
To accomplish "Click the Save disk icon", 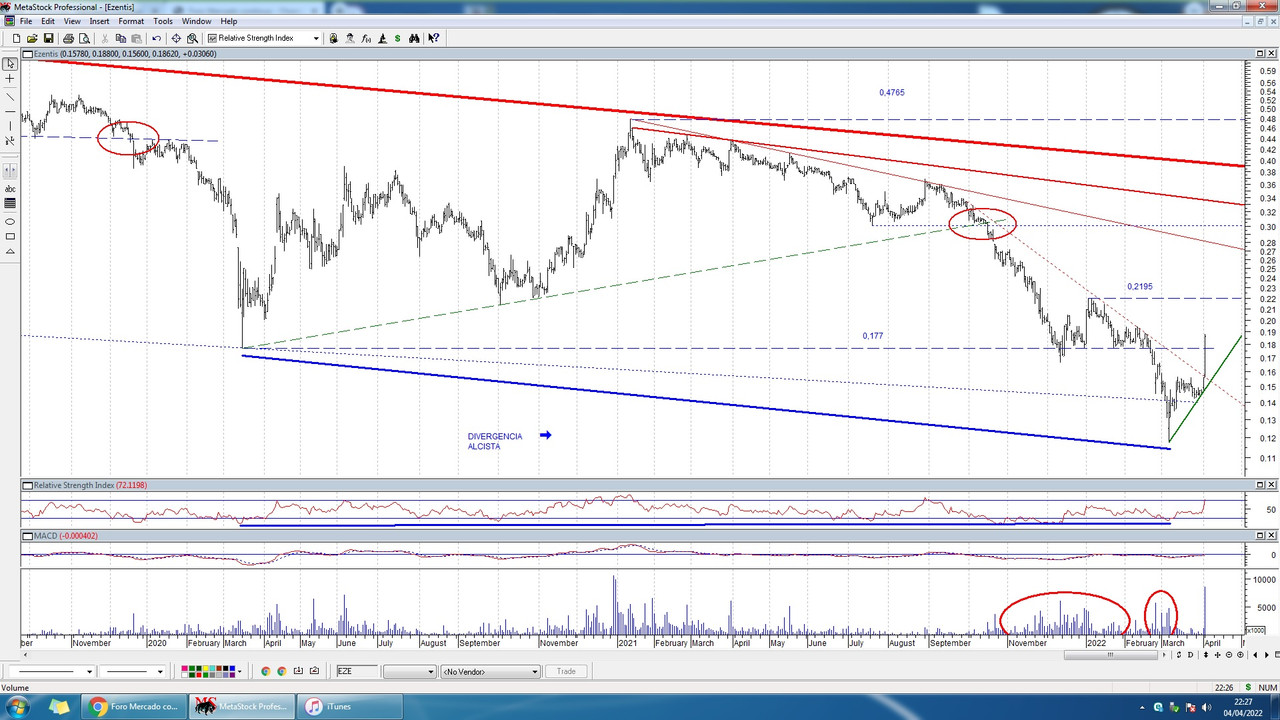I will click(x=48, y=38).
